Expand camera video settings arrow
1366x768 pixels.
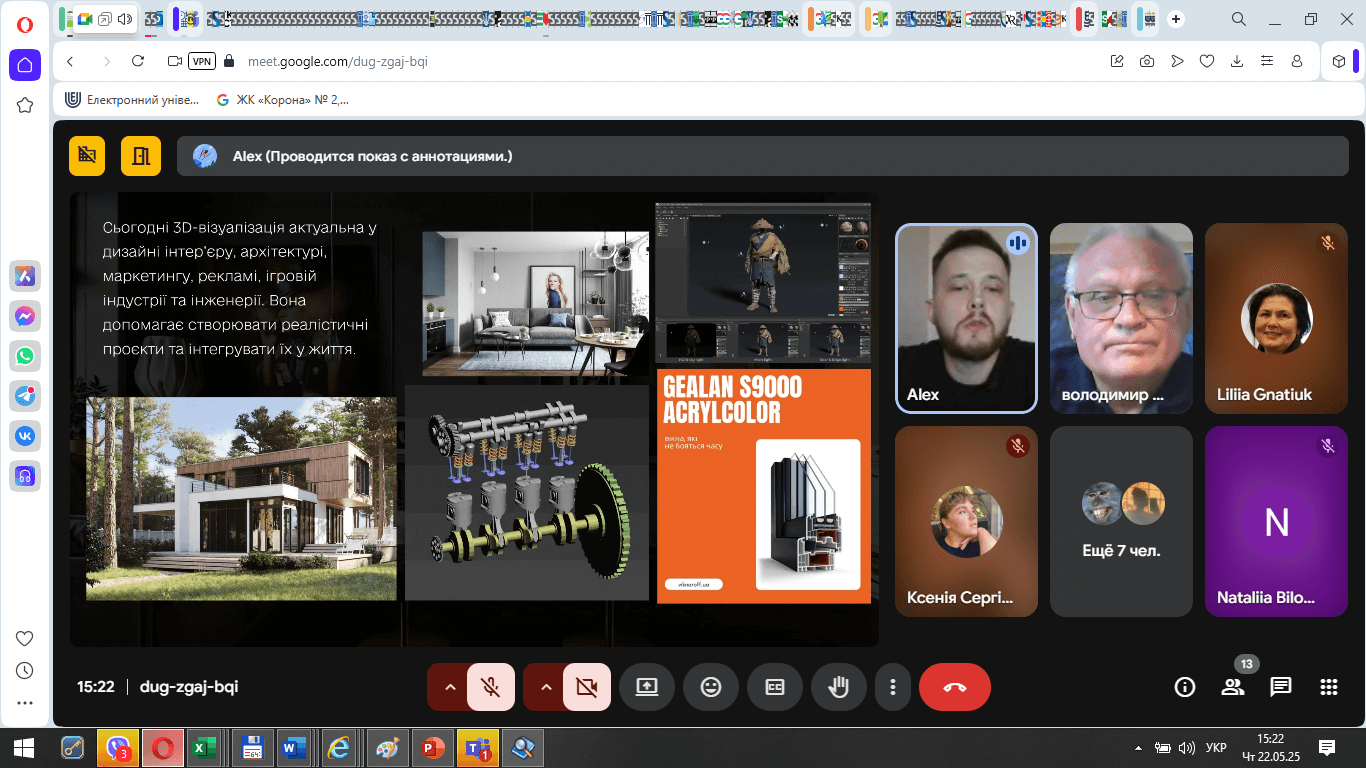click(545, 687)
